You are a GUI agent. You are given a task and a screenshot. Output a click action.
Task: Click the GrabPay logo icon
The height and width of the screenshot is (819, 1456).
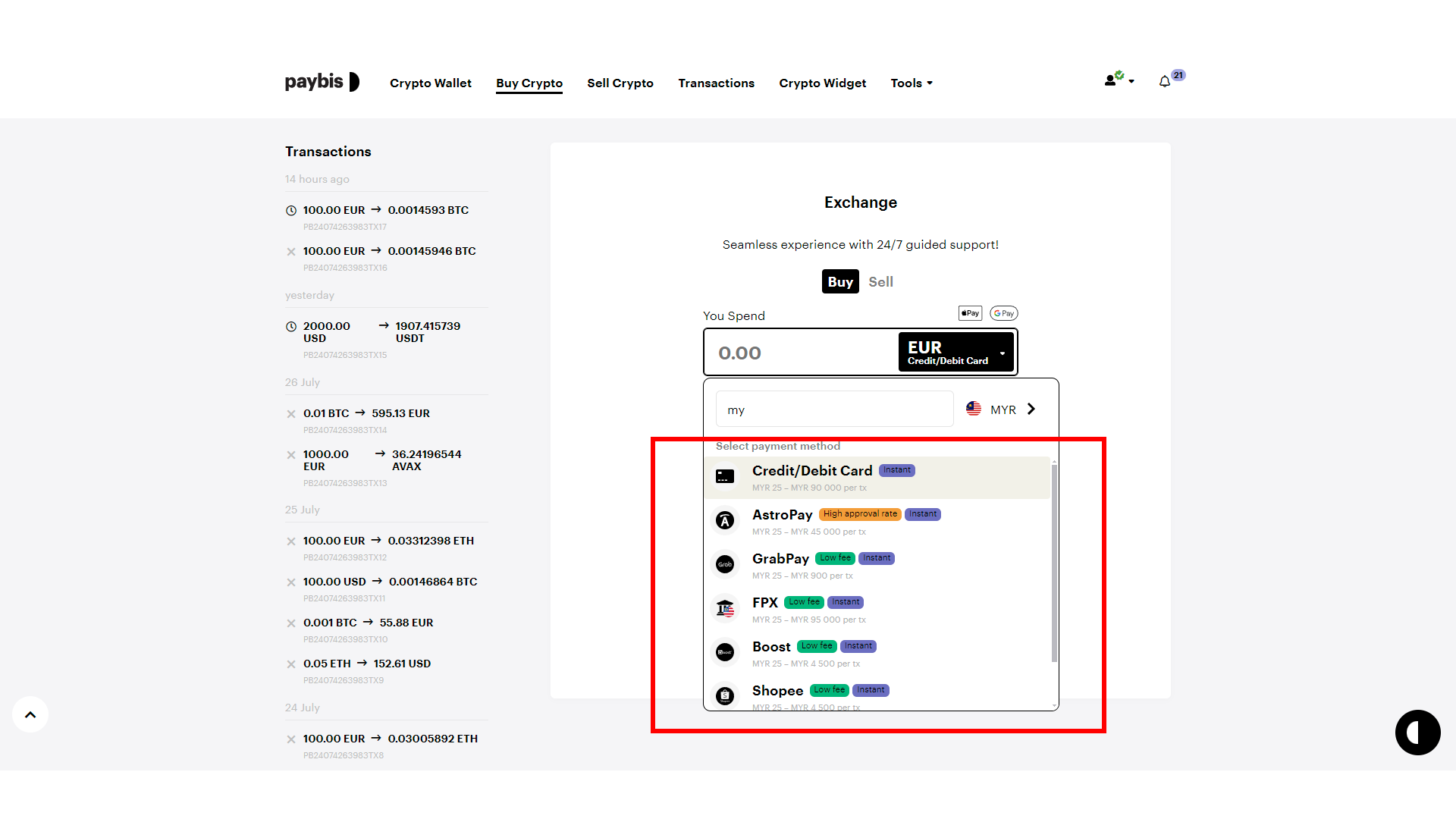click(x=725, y=565)
